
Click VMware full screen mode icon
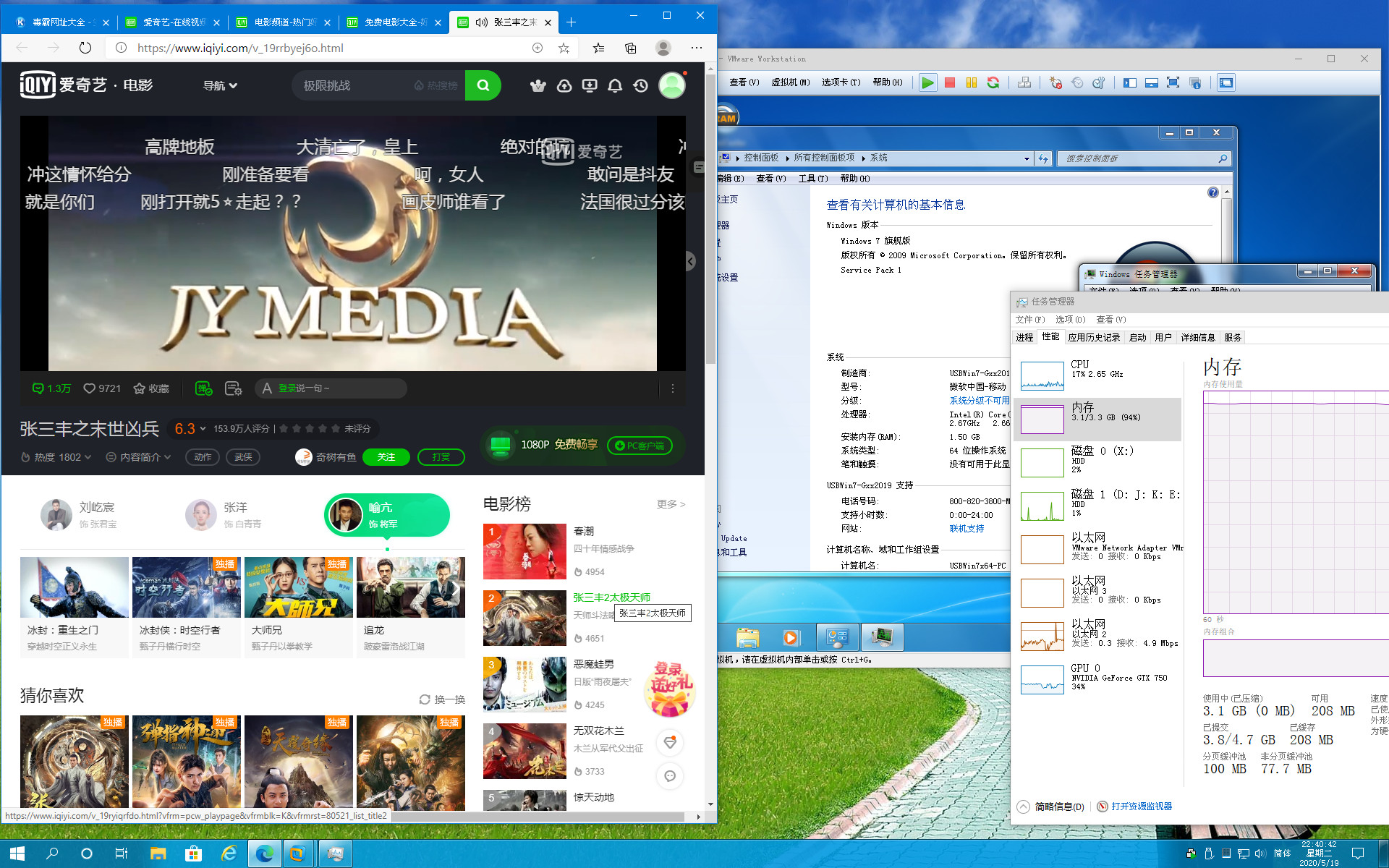coord(1173,82)
